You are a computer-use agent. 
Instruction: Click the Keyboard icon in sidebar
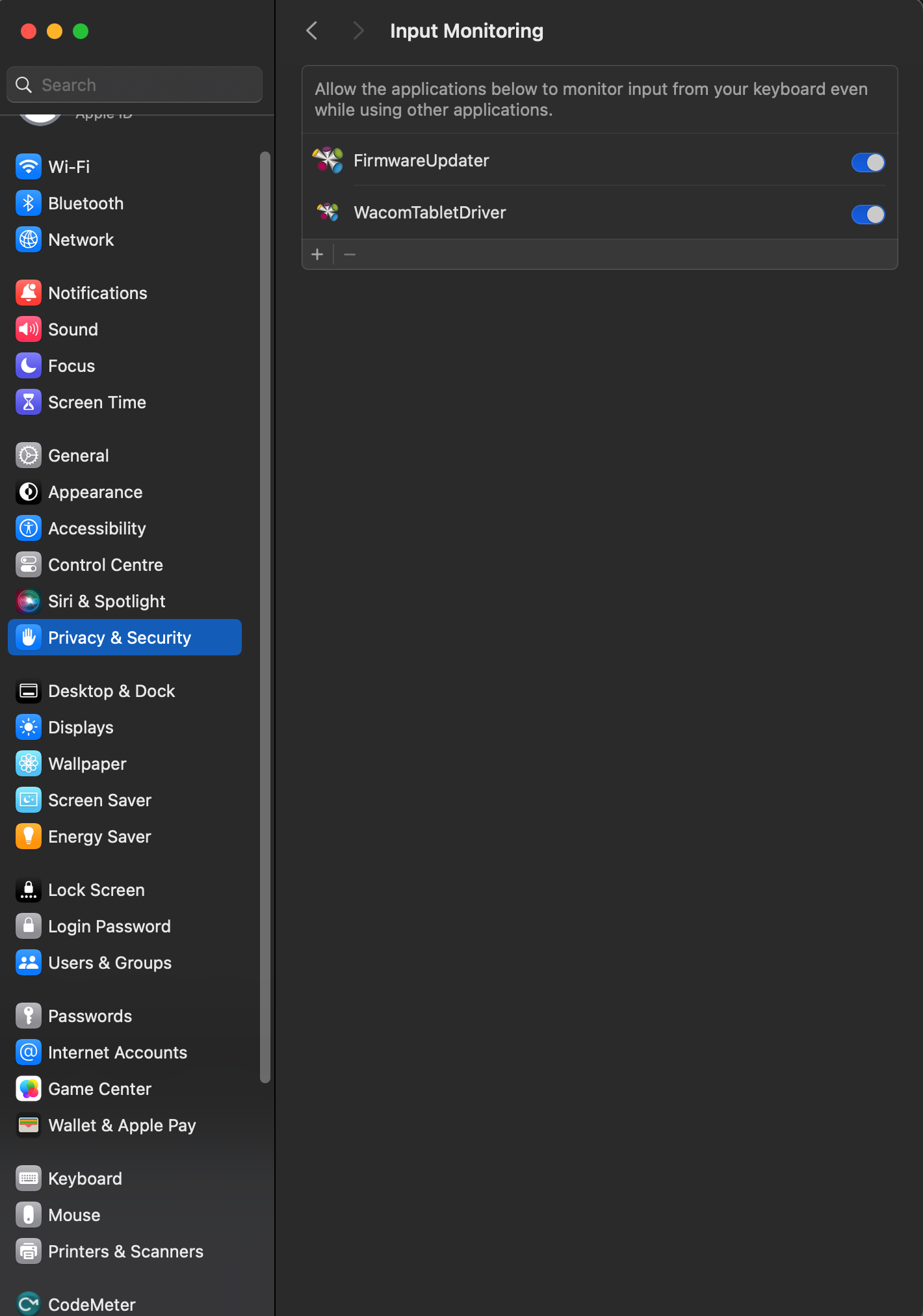[29, 1179]
